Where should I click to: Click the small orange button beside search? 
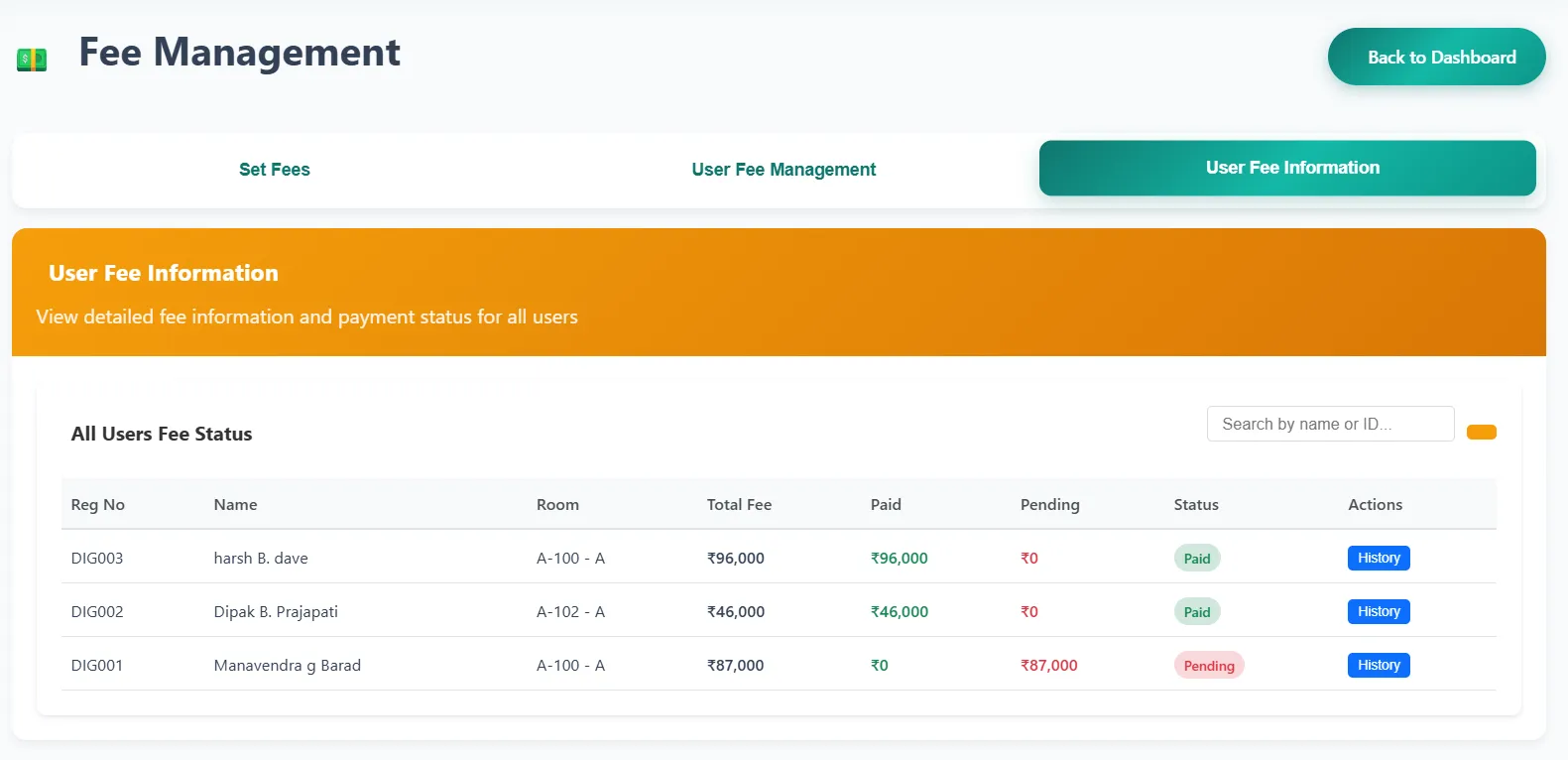pos(1481,432)
